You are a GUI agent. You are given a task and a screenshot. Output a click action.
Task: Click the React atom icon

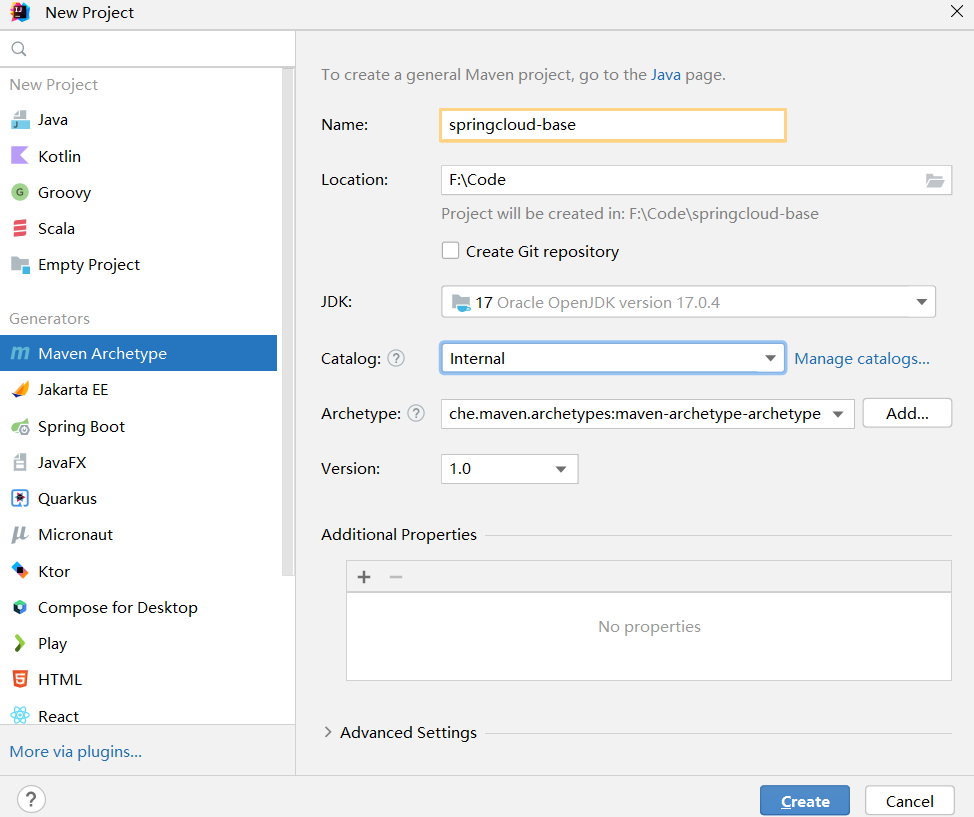tap(20, 716)
